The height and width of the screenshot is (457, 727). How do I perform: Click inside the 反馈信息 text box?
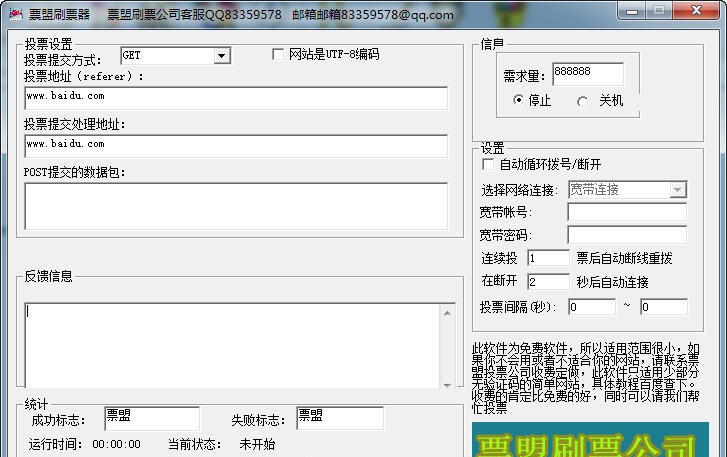click(x=232, y=345)
